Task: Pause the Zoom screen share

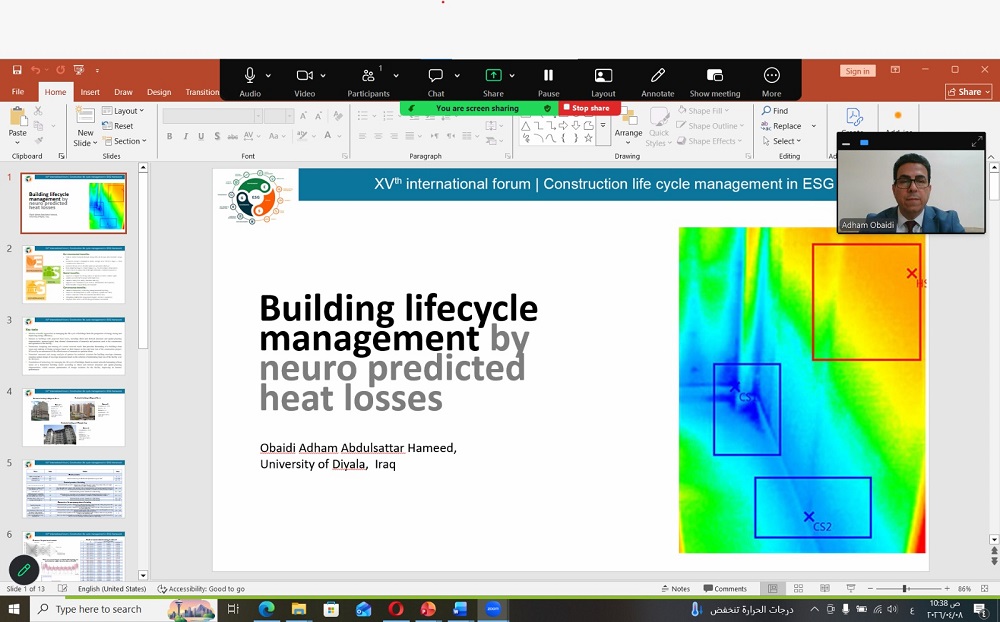Action: click(x=548, y=76)
